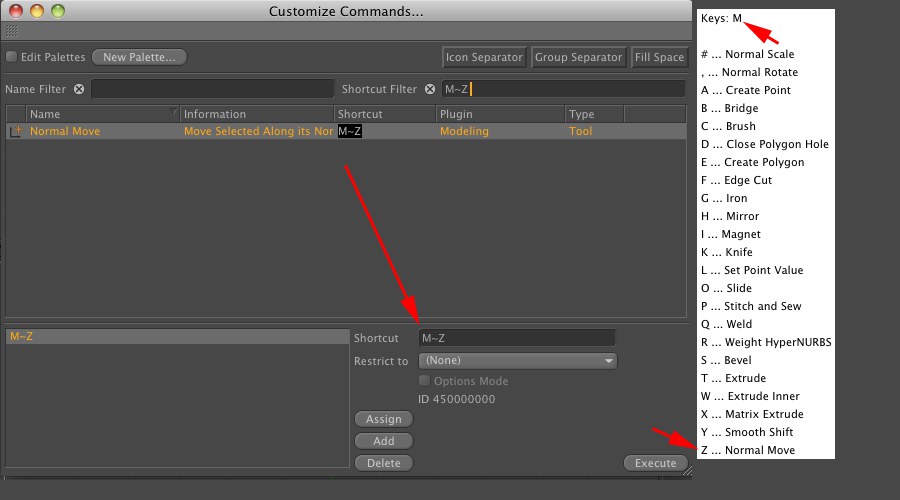Choose S ... Bevel in the keys popup

coord(726,360)
